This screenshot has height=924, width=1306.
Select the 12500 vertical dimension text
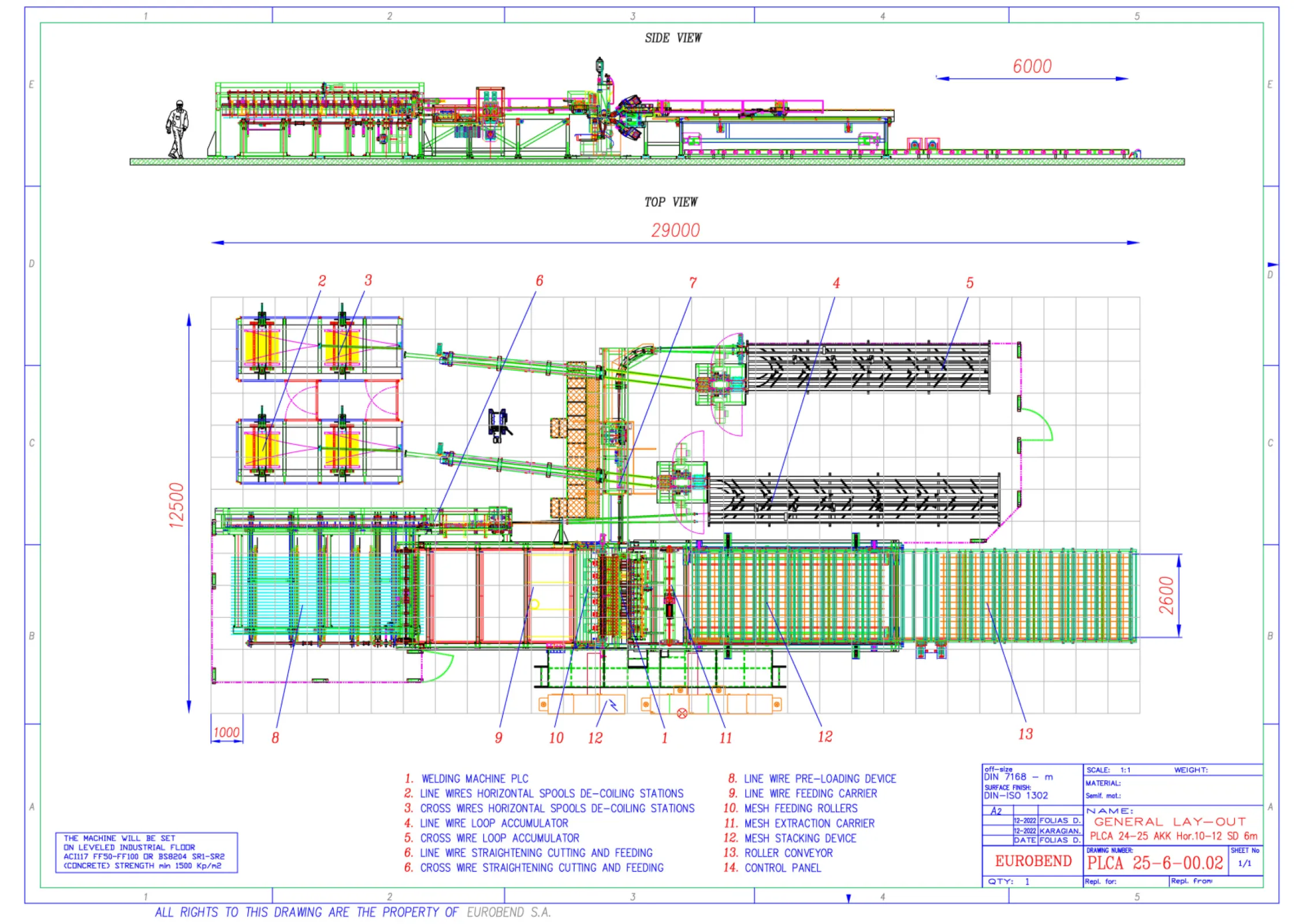click(x=176, y=505)
